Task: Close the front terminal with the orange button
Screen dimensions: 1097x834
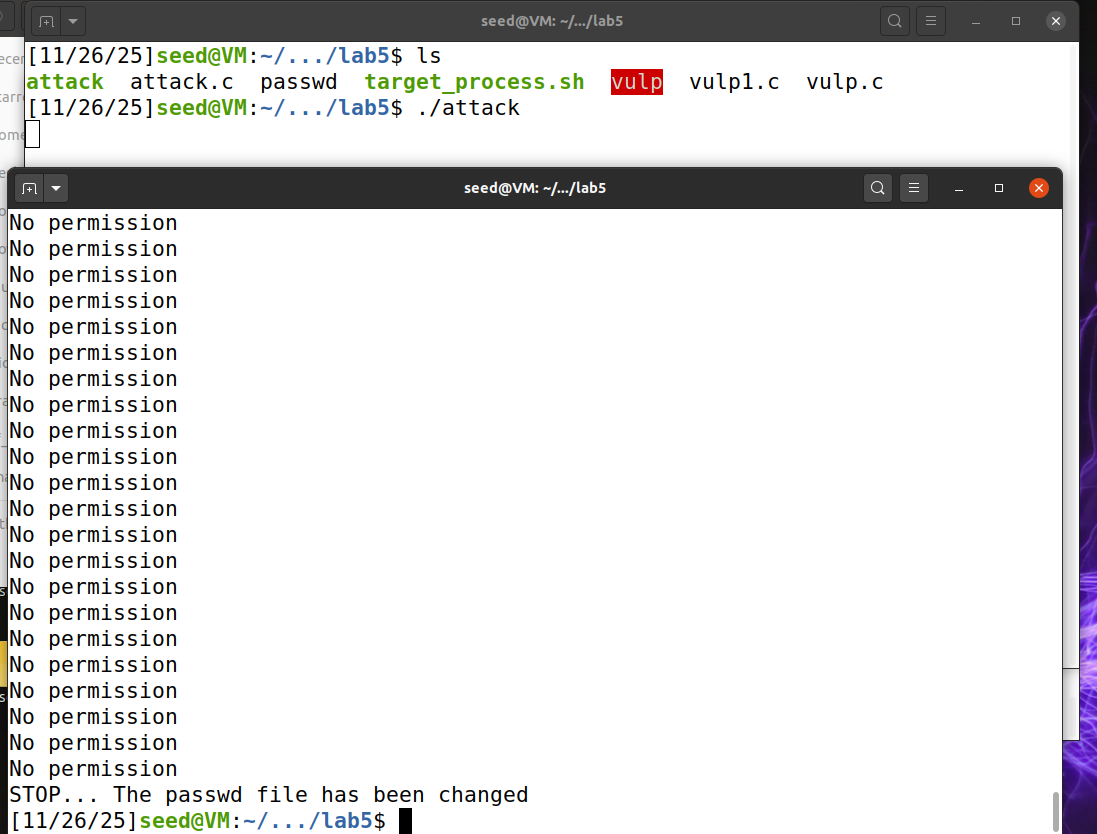Action: click(x=1039, y=188)
